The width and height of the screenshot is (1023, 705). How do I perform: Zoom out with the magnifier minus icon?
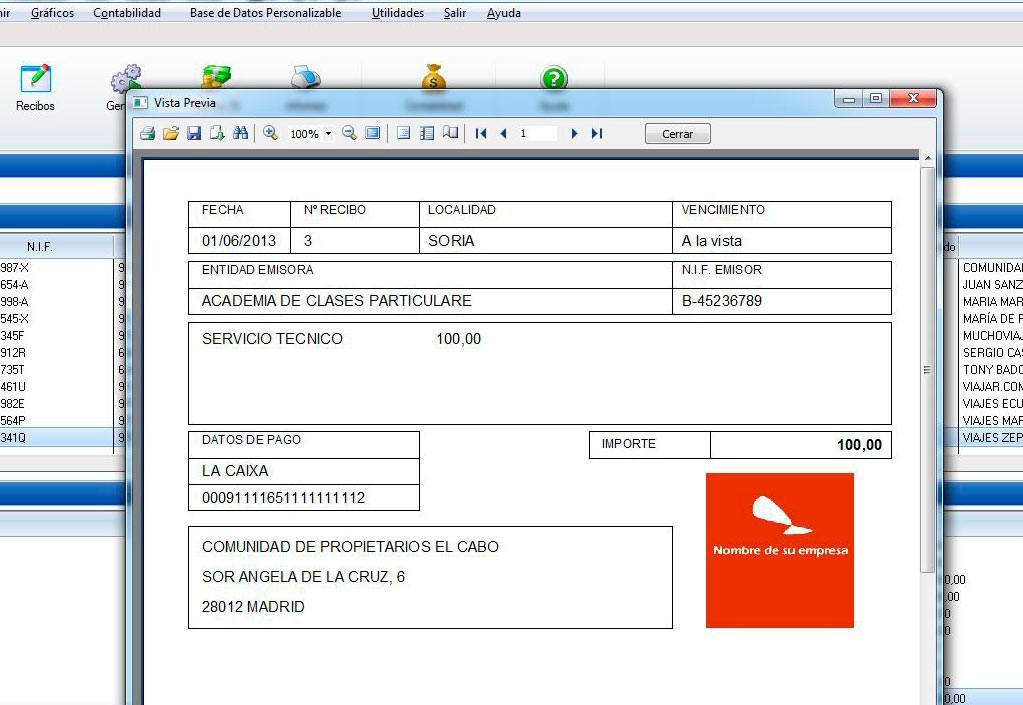coord(349,133)
